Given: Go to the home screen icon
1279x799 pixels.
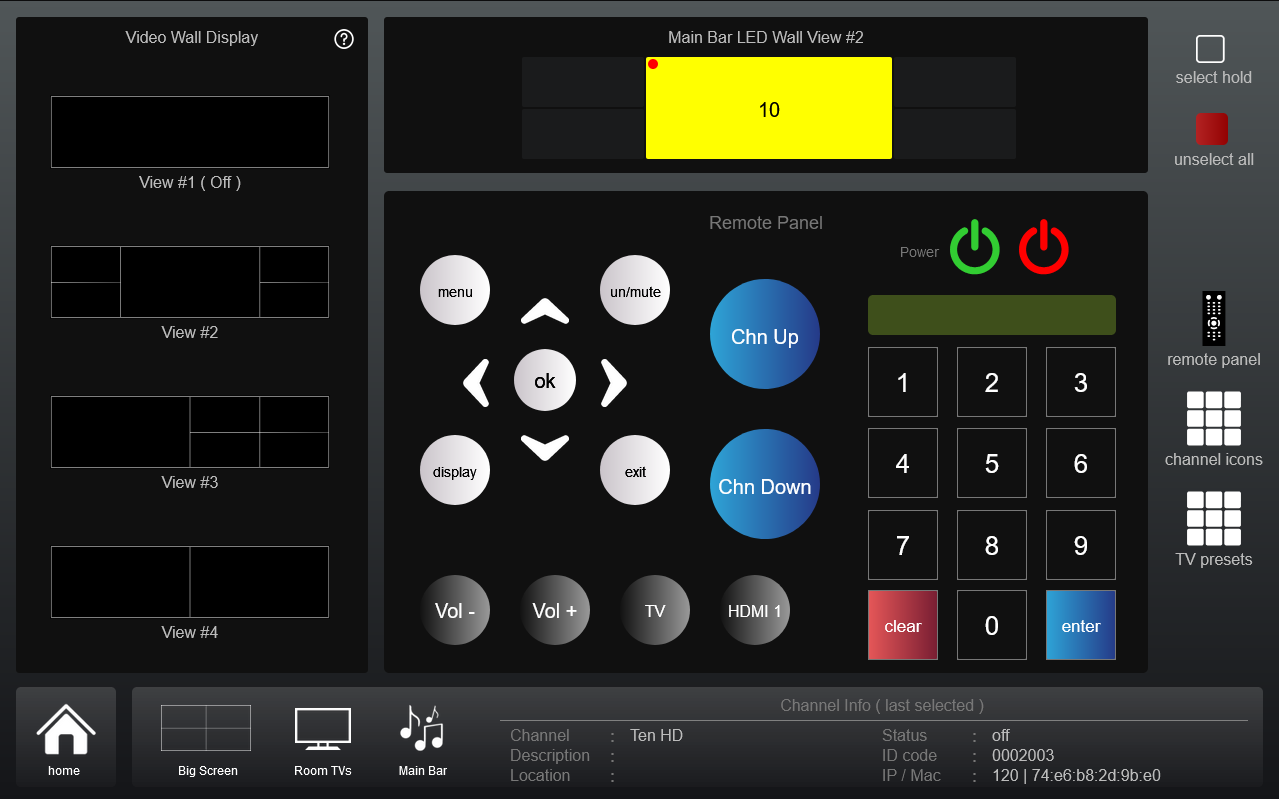Looking at the screenshot, I should pyautogui.click(x=66, y=730).
